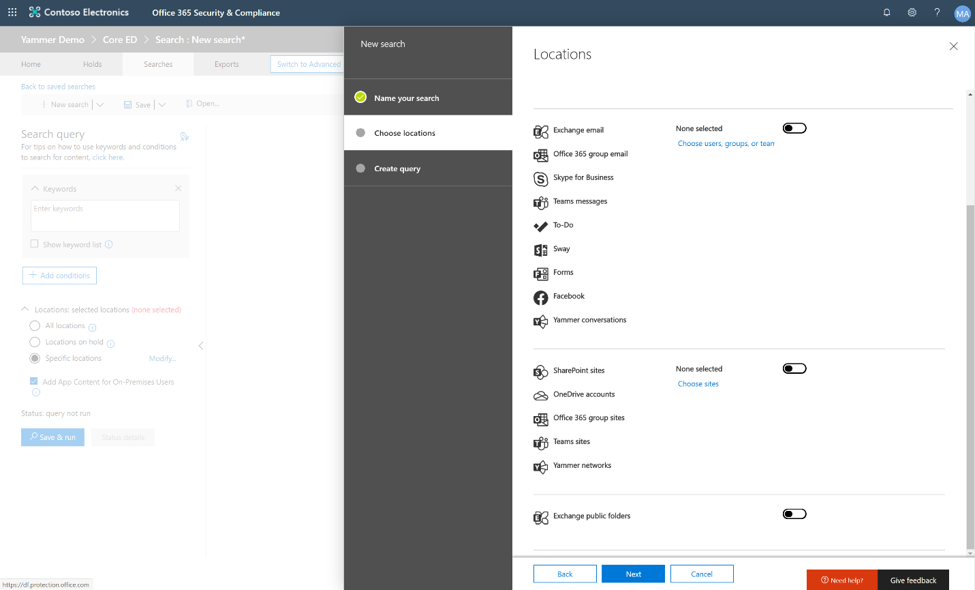
Task: Click inside the Enter keywords field
Action: (104, 216)
